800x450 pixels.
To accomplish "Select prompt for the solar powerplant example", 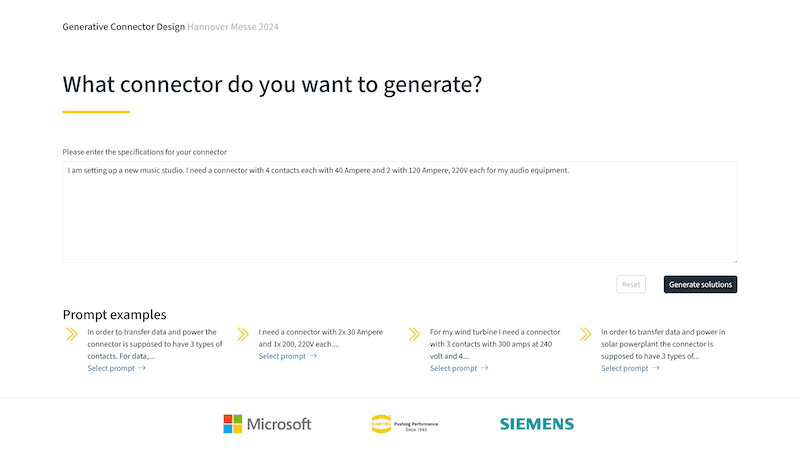I will pyautogui.click(x=624, y=368).
